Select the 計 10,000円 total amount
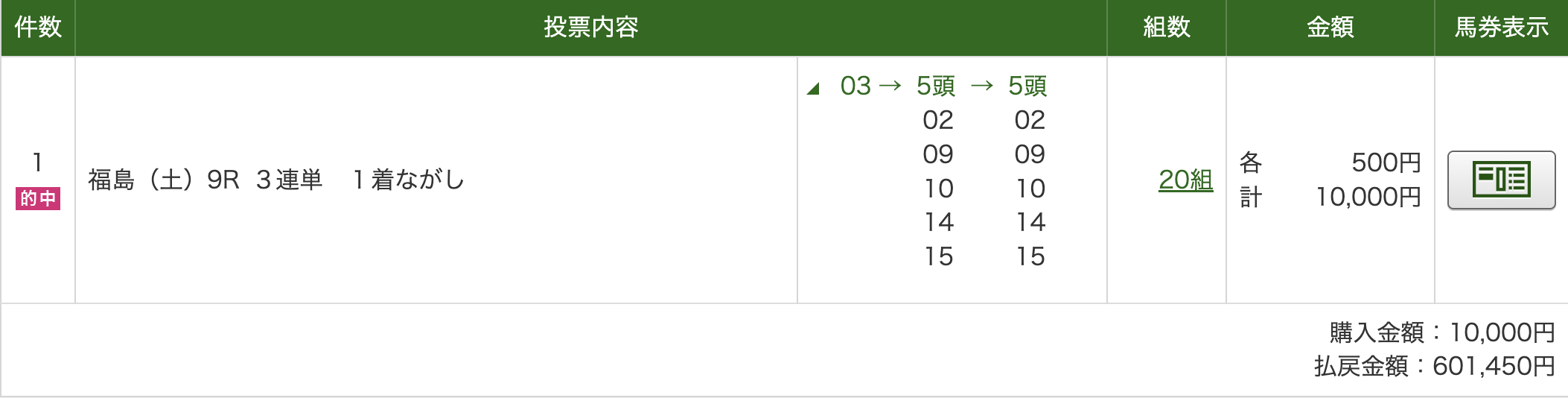The width and height of the screenshot is (1568, 398). pyautogui.click(x=1368, y=197)
